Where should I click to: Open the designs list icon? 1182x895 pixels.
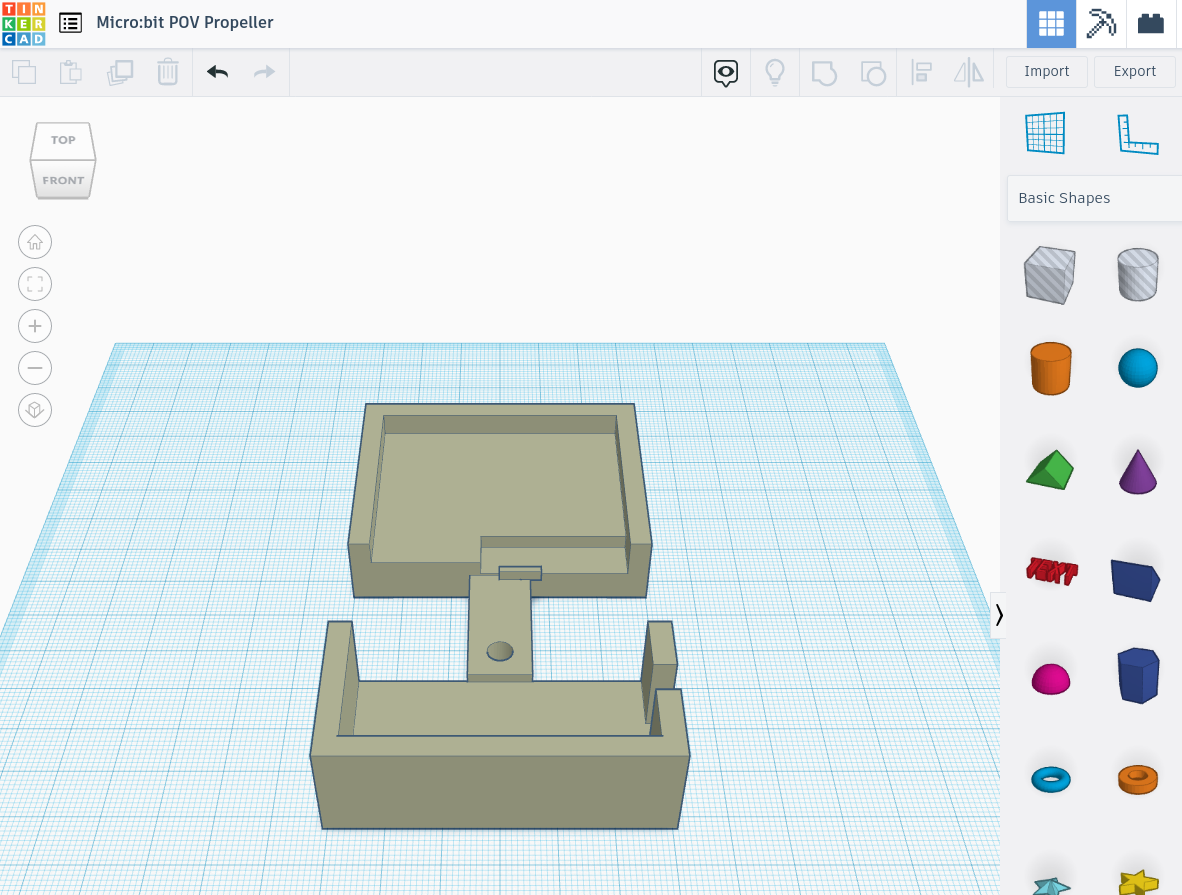click(x=70, y=23)
